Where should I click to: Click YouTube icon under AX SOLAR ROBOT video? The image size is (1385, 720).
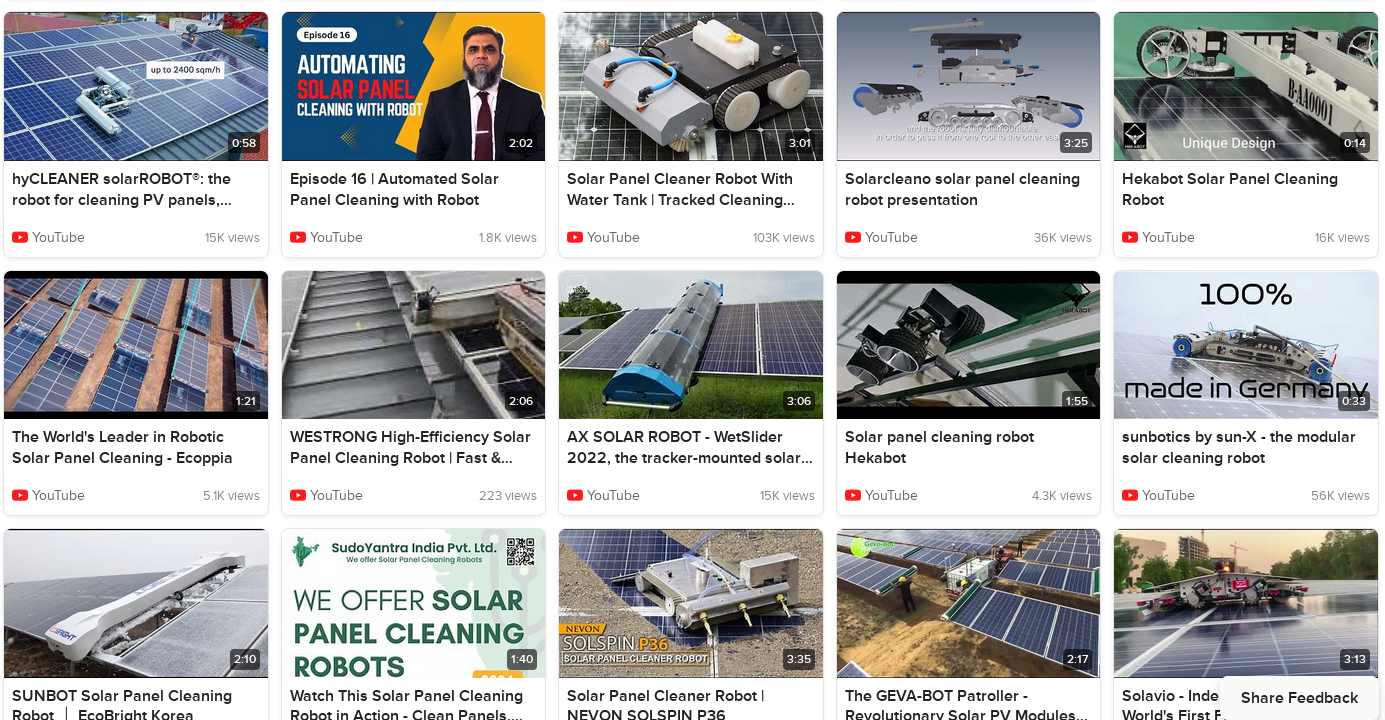tap(575, 496)
